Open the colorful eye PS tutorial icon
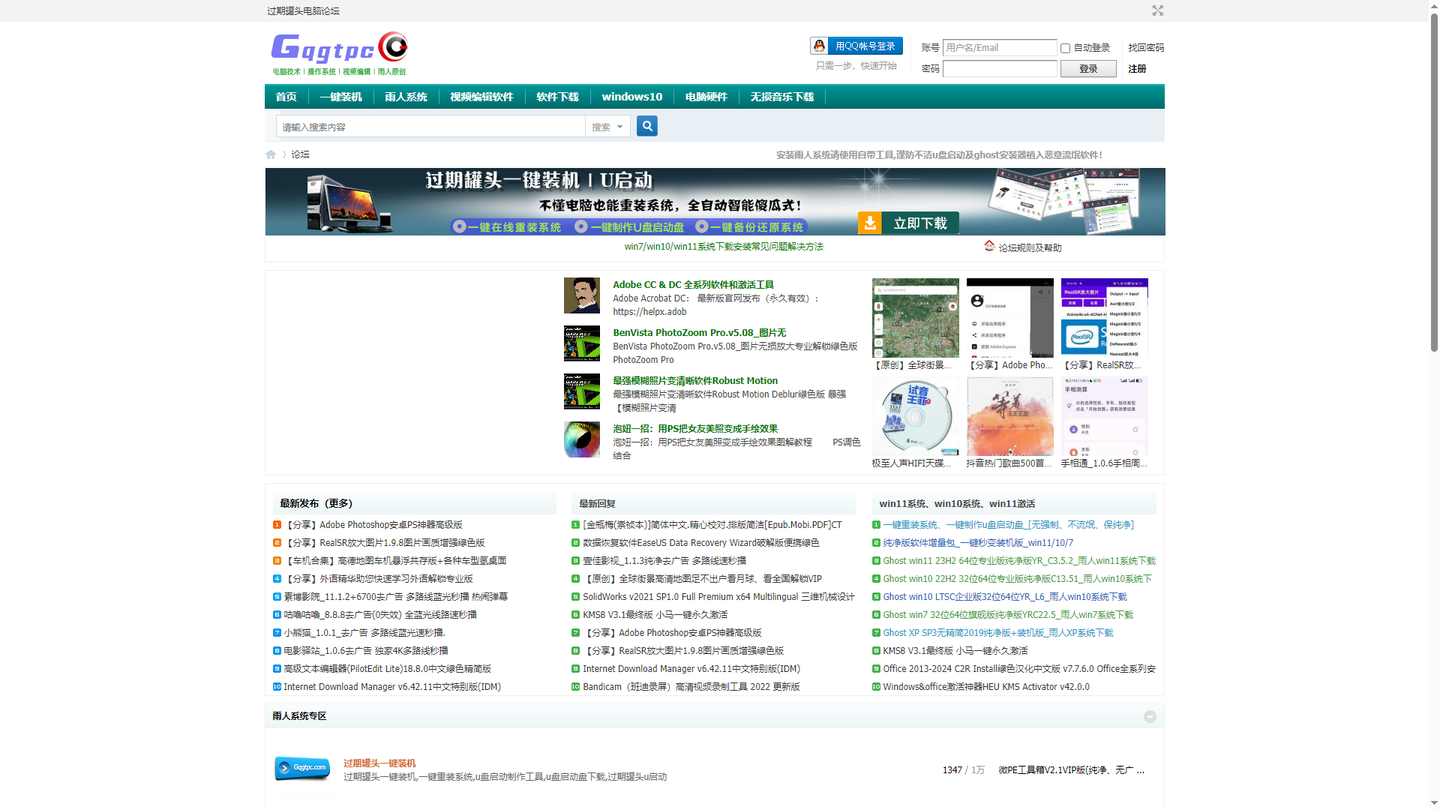This screenshot has height=810, width=1440. [582, 439]
